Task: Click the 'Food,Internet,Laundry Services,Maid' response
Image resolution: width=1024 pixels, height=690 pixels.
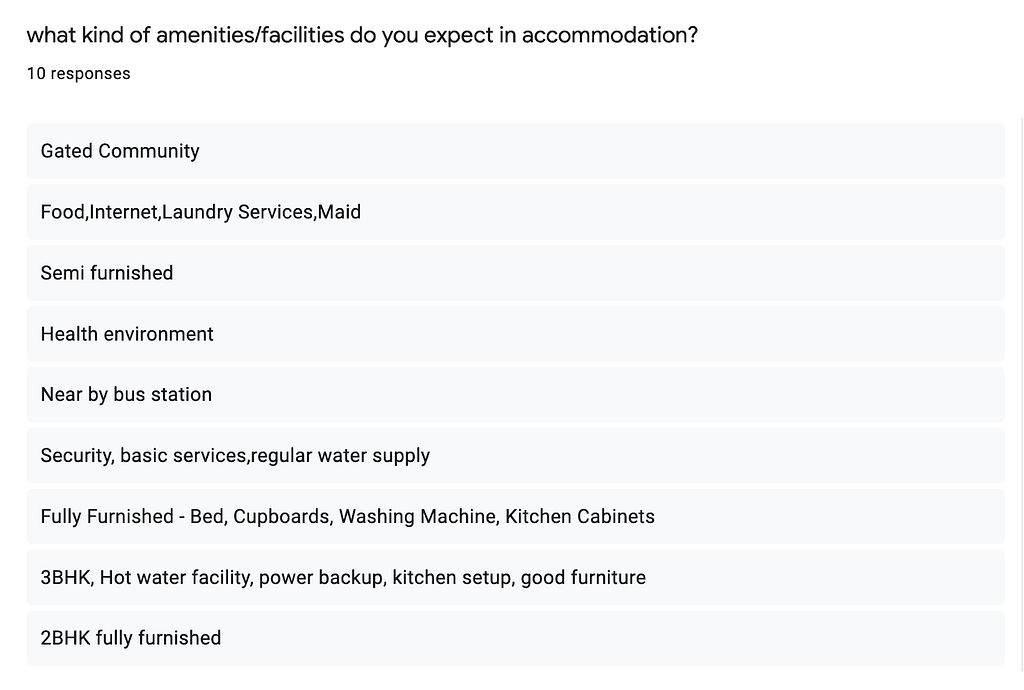Action: (515, 212)
